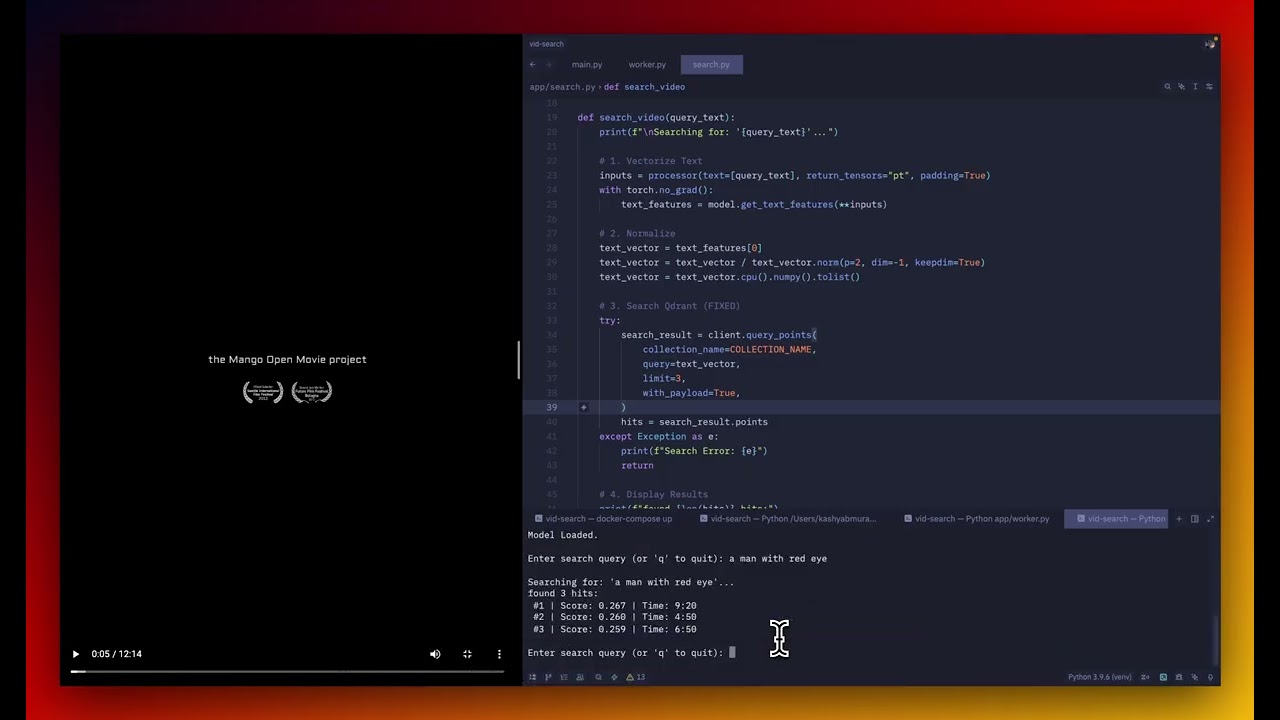This screenshot has height=720, width=1280.
Task: Open the agent panel sparkle icon
Action: (x=1195, y=677)
